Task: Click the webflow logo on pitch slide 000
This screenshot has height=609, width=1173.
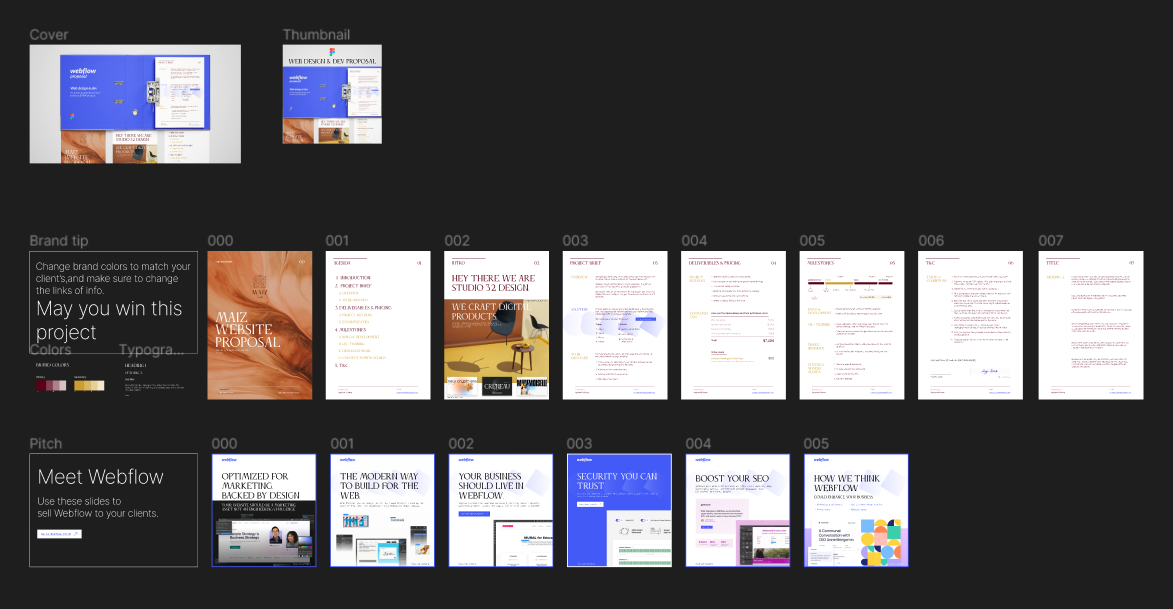Action: coord(229,459)
